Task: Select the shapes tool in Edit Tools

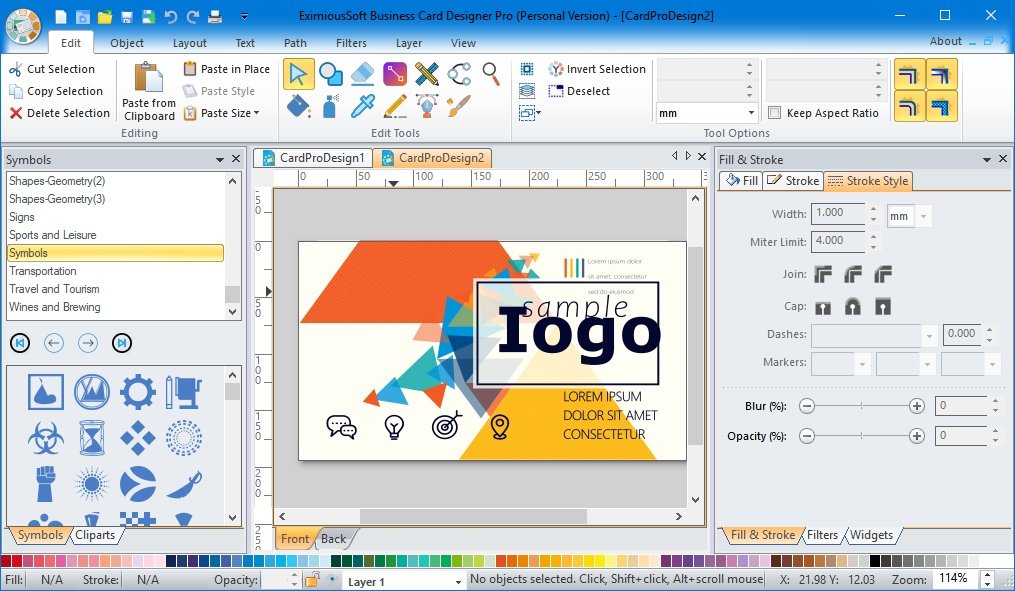Action: [x=331, y=74]
